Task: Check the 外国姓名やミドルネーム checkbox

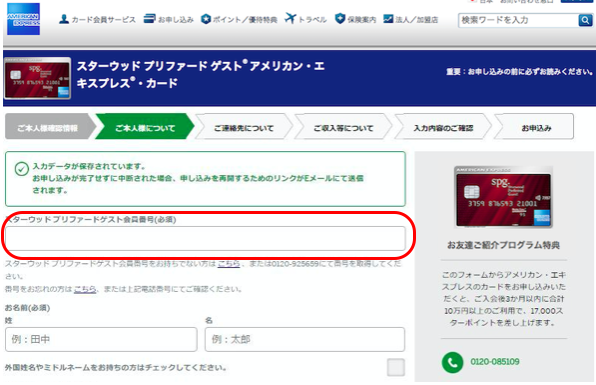Action: [396, 367]
